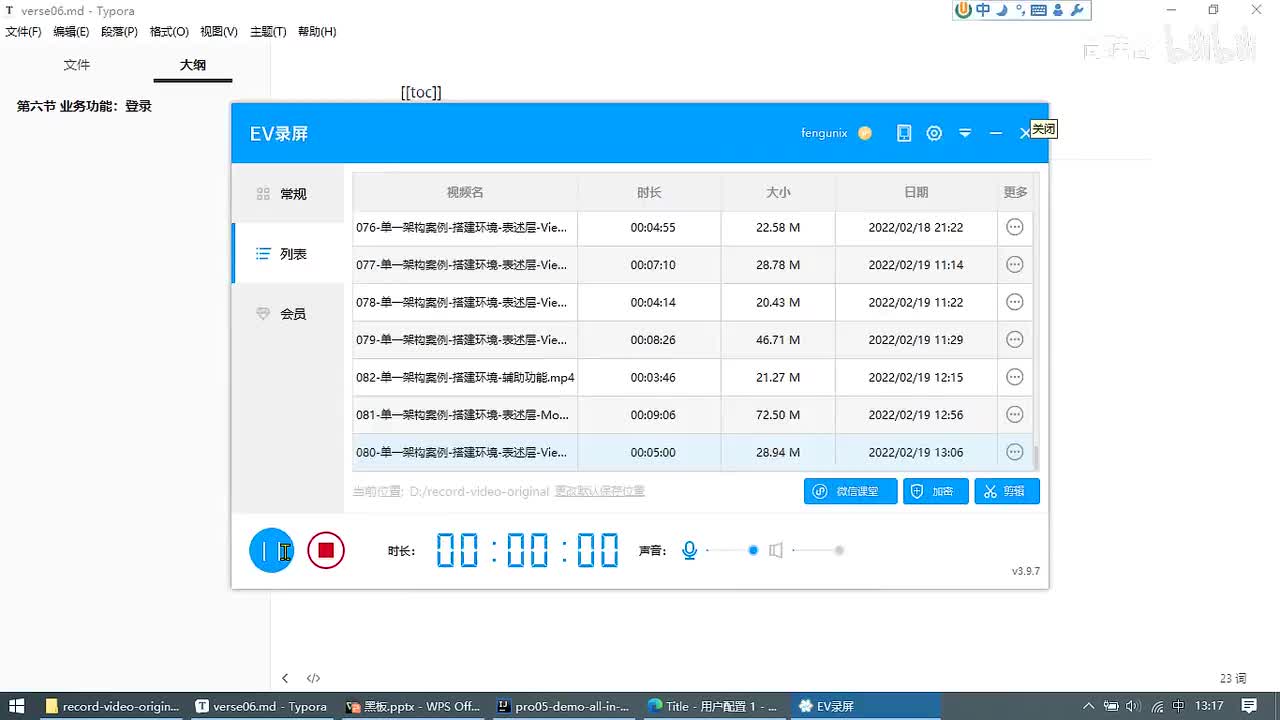Click the video list vertical scrollbar

1036,457
